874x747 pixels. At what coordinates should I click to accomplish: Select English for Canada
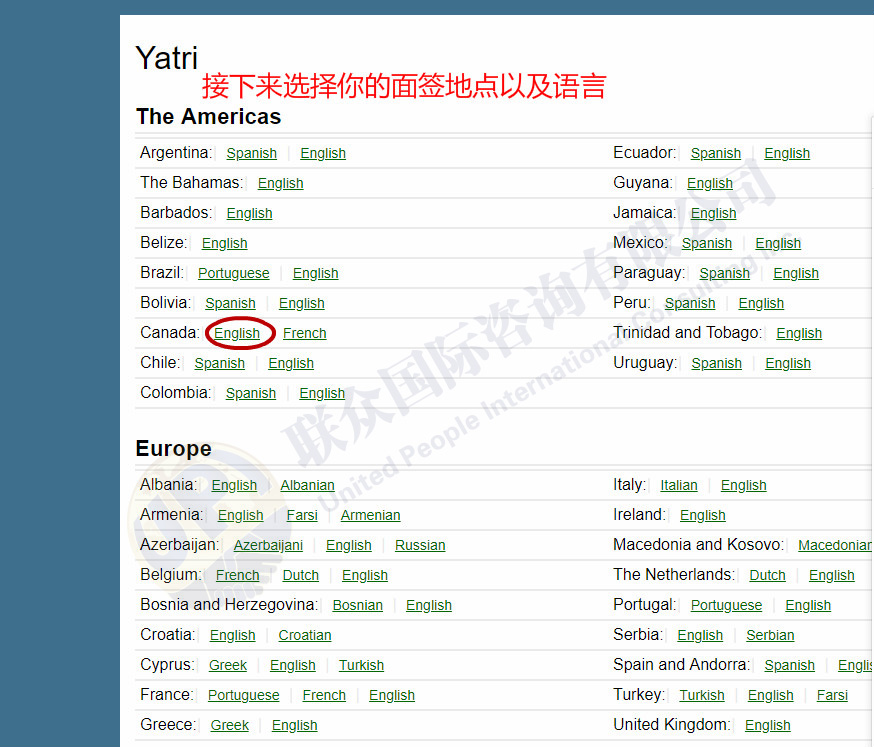[237, 333]
